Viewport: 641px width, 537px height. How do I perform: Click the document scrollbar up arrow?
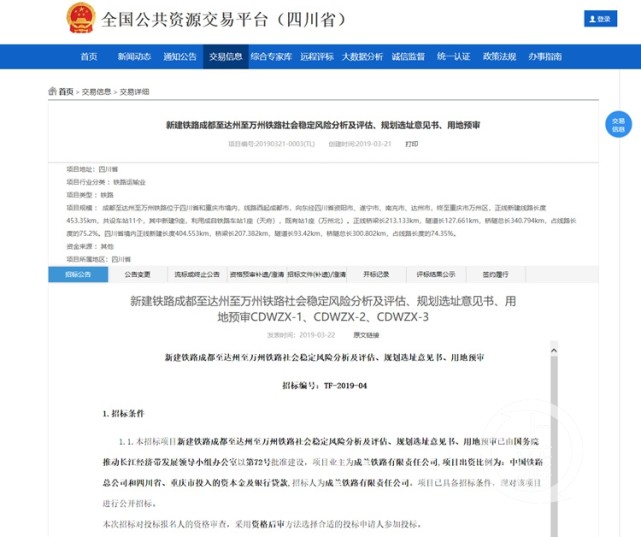click(x=554, y=350)
